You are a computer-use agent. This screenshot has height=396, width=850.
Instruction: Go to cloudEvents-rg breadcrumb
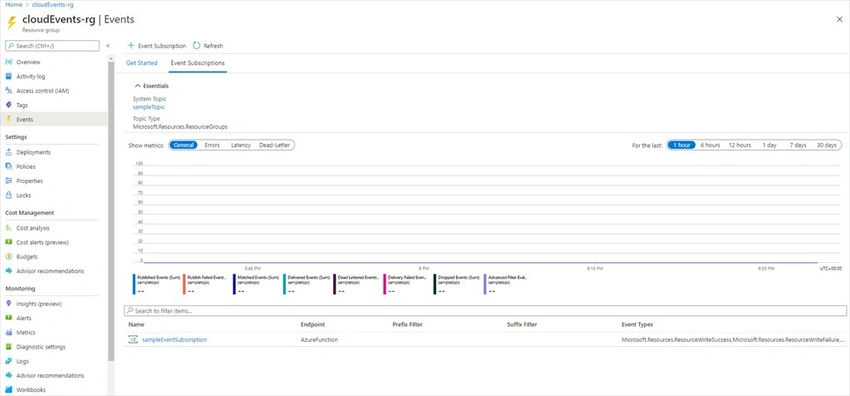[x=54, y=4]
